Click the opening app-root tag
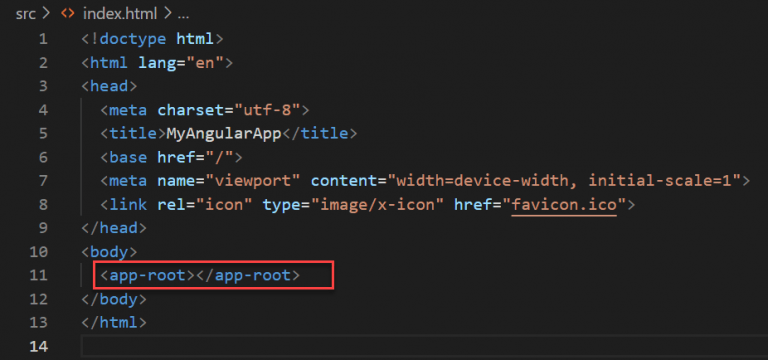Image resolution: width=768 pixels, height=360 pixels. point(147,275)
